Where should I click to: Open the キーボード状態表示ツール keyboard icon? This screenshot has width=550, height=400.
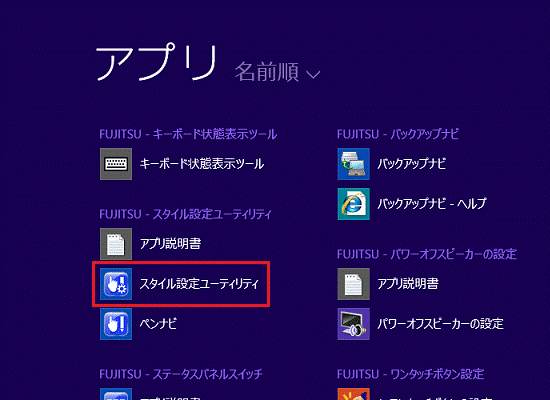click(116, 164)
